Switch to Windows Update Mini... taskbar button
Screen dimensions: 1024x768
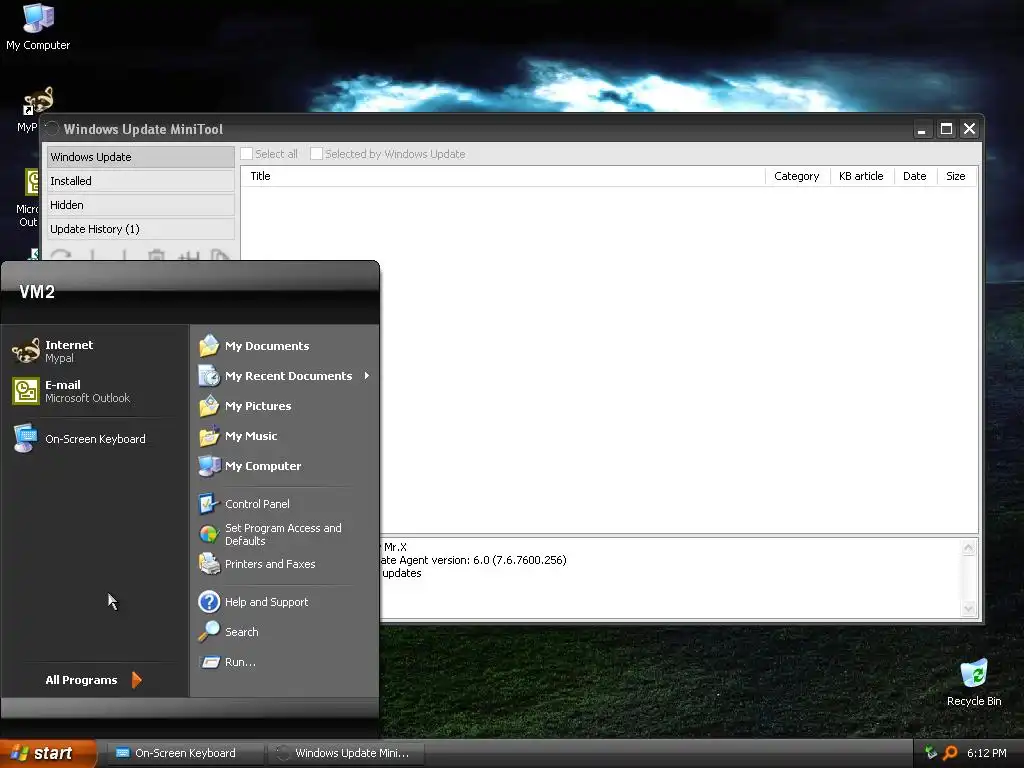tap(347, 753)
